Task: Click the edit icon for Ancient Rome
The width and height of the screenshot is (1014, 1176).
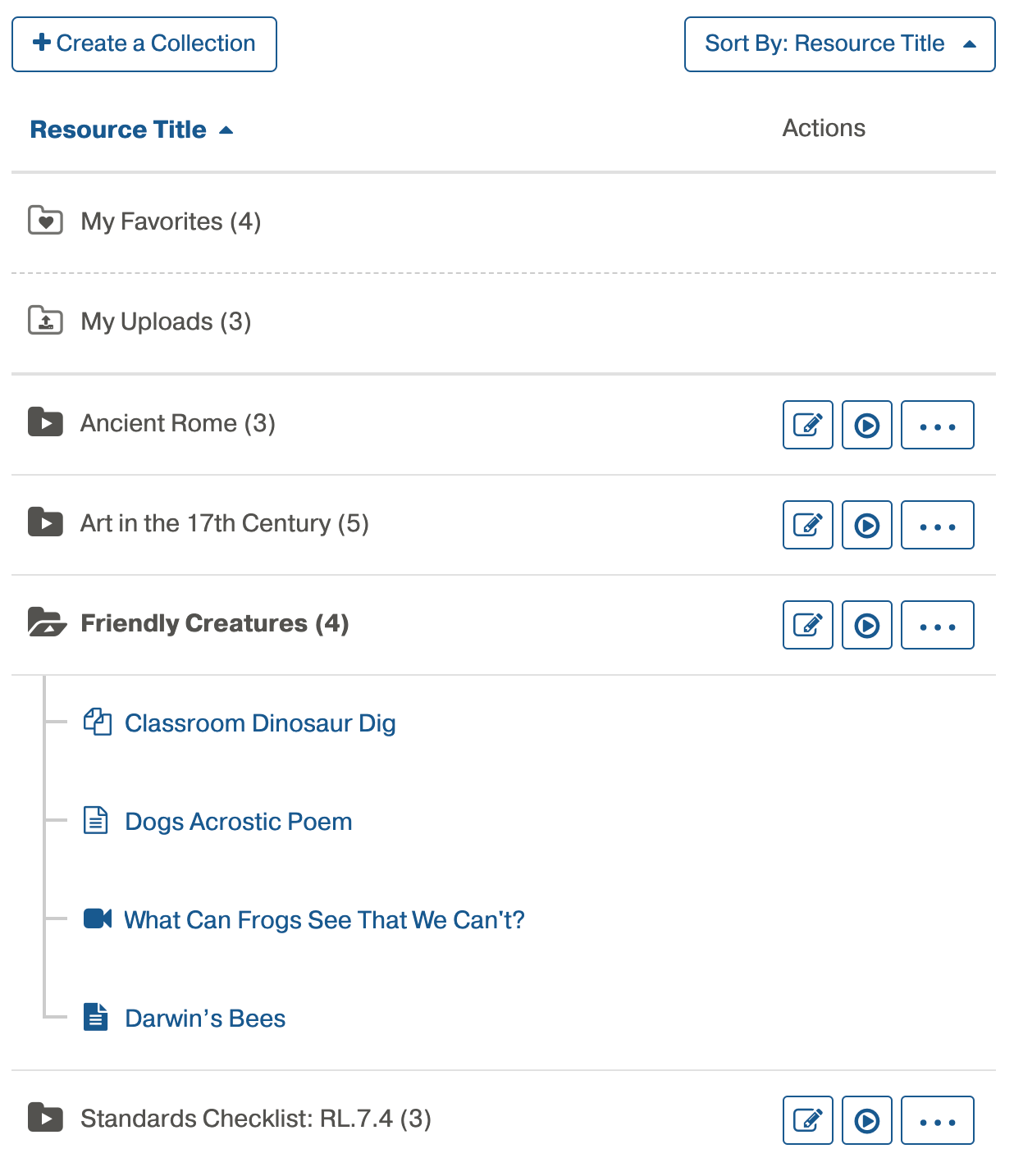Action: click(x=807, y=425)
